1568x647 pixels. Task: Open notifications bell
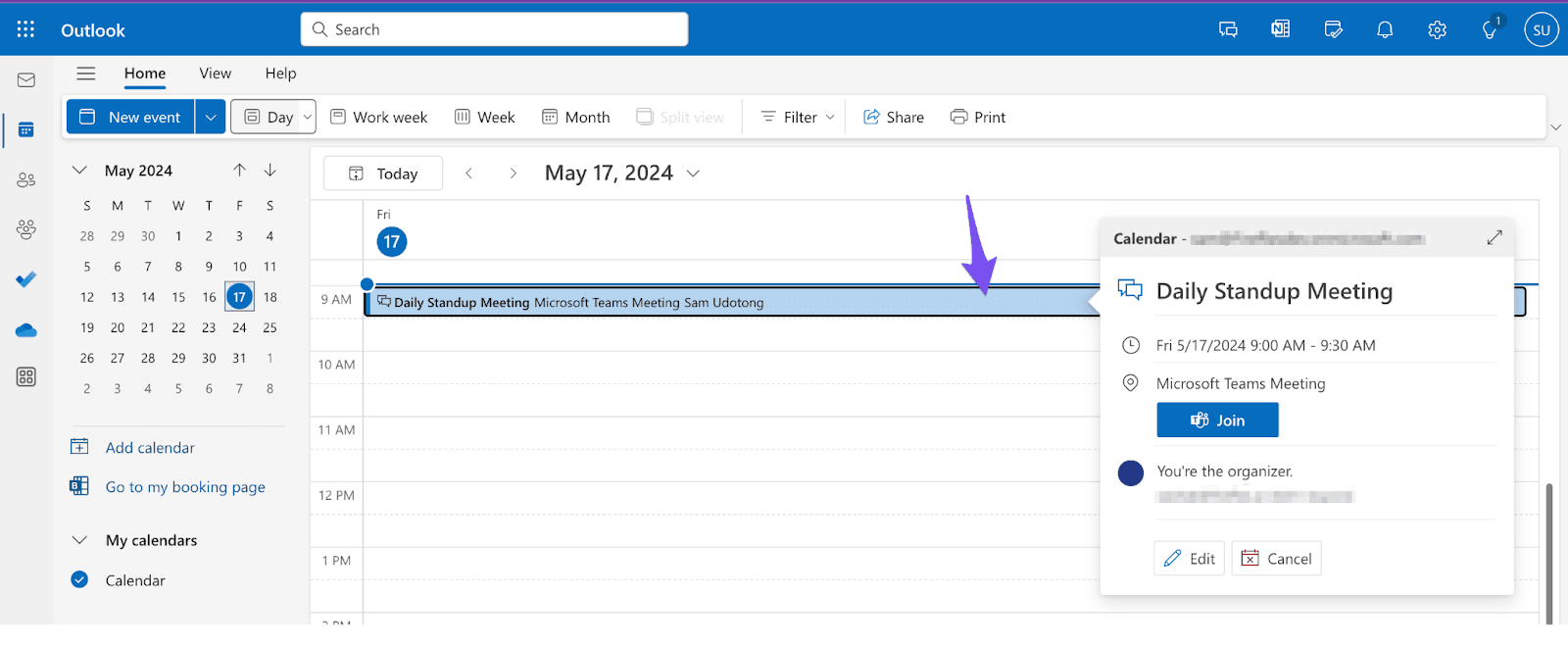[x=1385, y=29]
